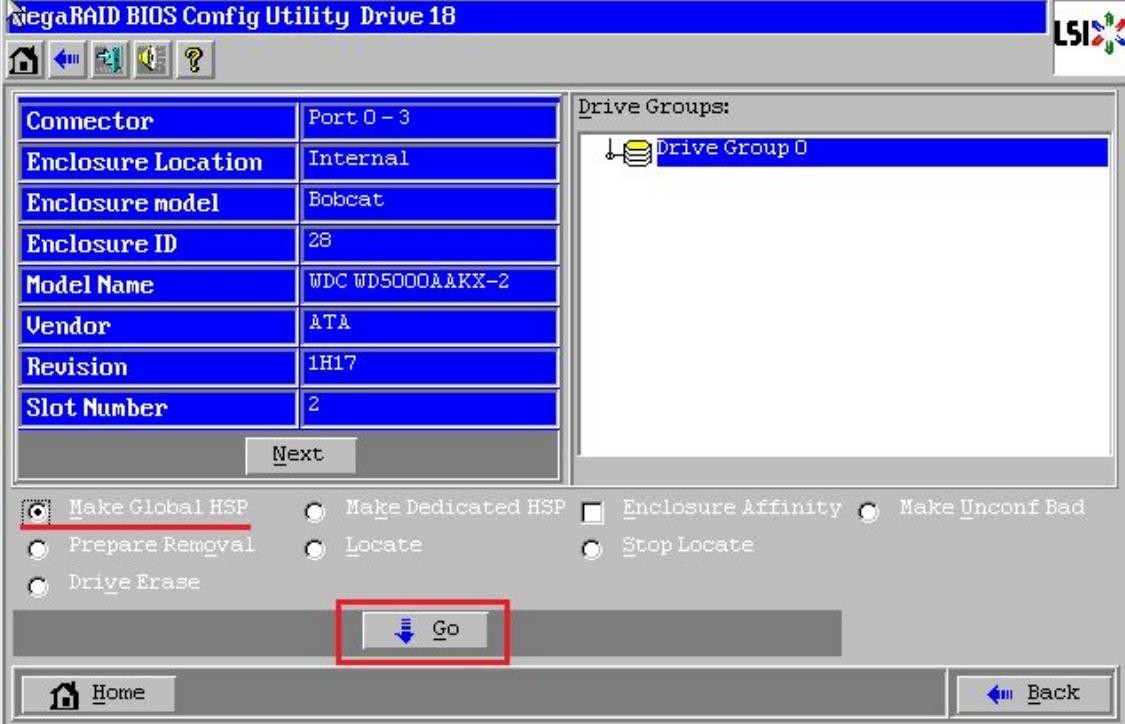
Task: Click the Vendor value ATA
Action: [x=429, y=326]
